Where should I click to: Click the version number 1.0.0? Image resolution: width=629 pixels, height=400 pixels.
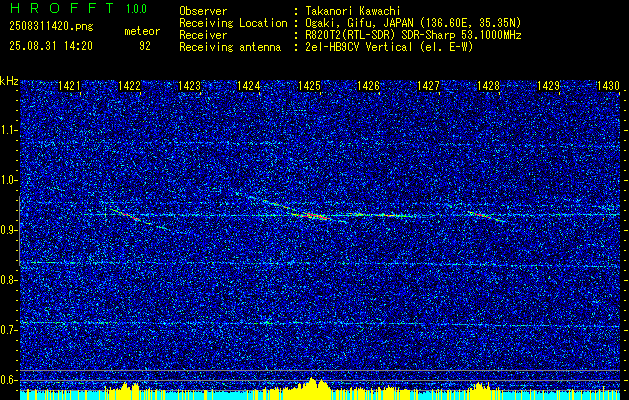(x=136, y=9)
